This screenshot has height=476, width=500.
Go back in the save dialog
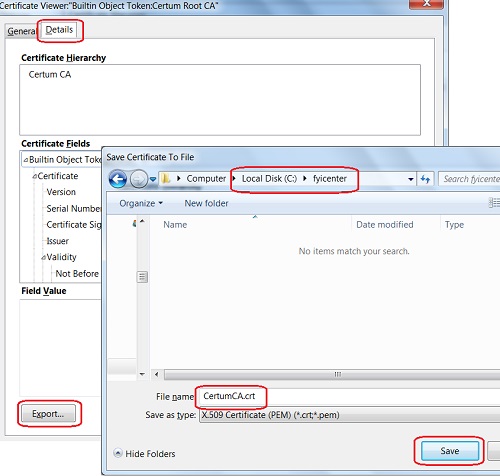click(x=118, y=179)
